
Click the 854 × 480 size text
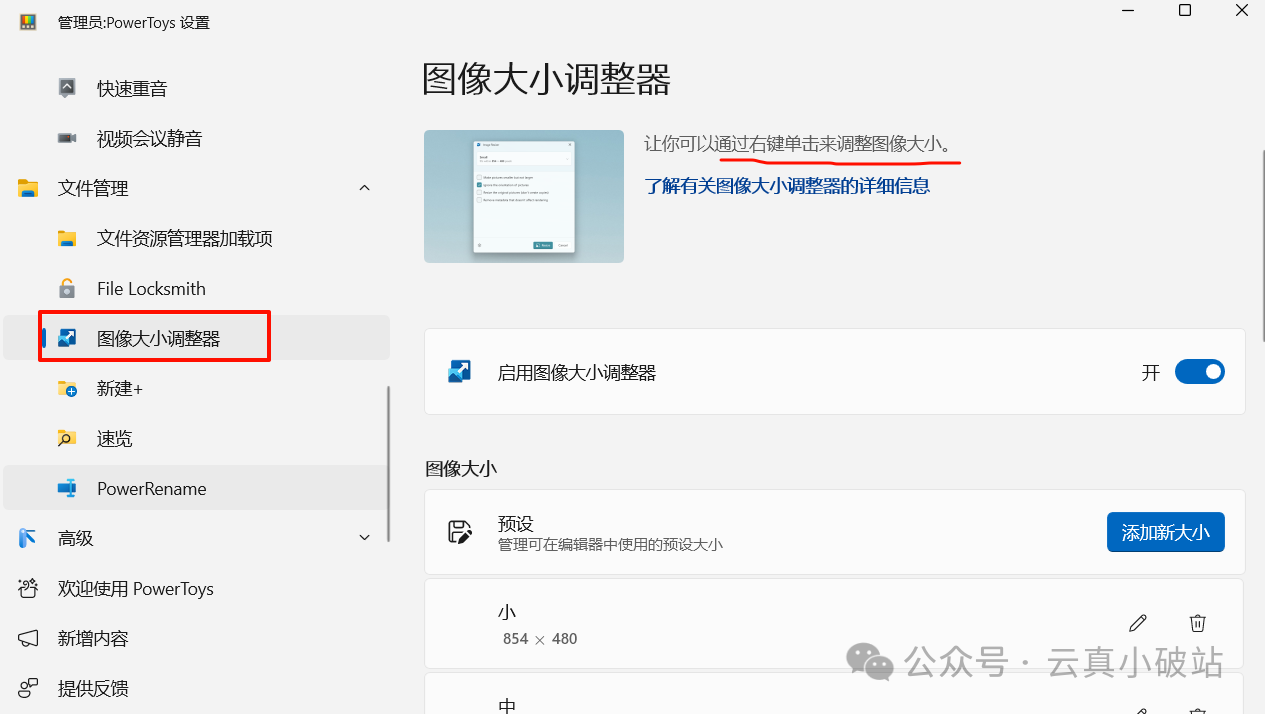pyautogui.click(x=540, y=639)
